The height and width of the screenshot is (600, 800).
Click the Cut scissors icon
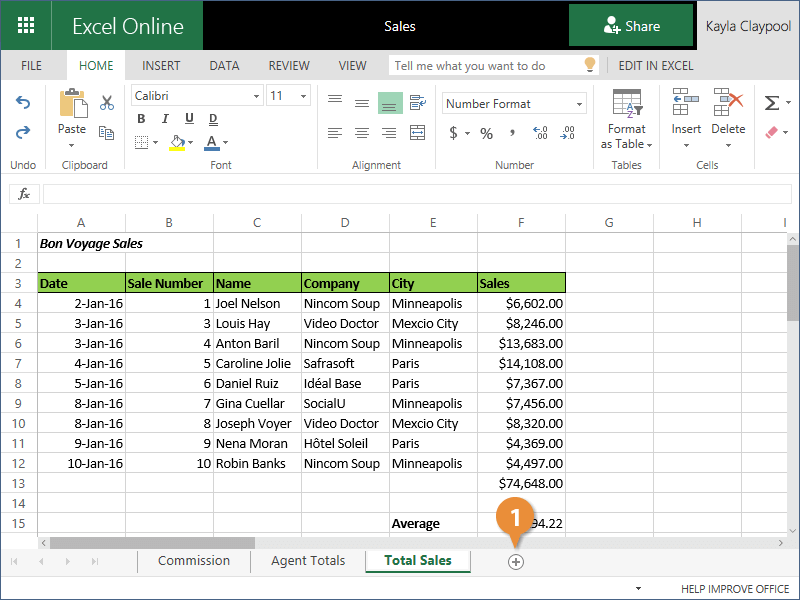point(107,102)
